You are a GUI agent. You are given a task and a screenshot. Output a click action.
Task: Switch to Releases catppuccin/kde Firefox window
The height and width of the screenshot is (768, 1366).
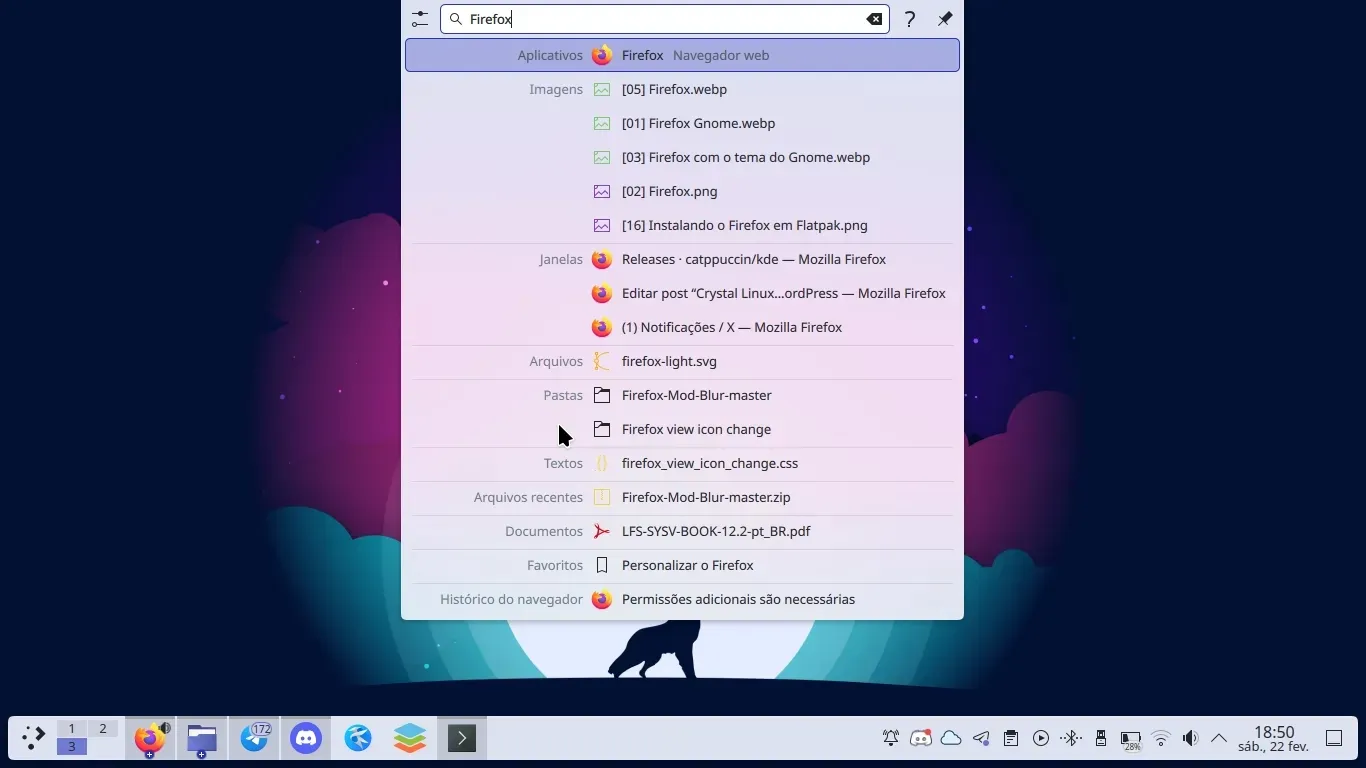(753, 259)
